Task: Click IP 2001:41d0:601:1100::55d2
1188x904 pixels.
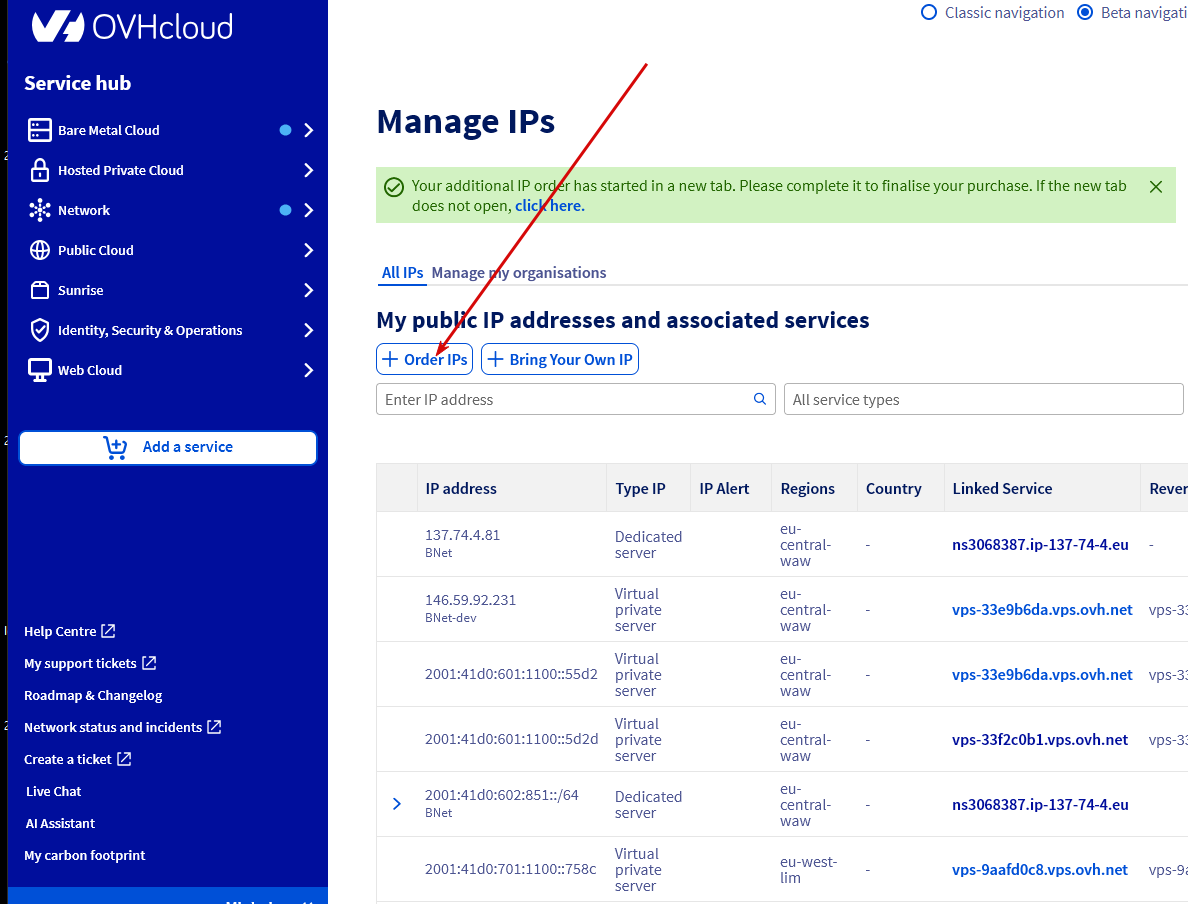Action: pos(511,674)
